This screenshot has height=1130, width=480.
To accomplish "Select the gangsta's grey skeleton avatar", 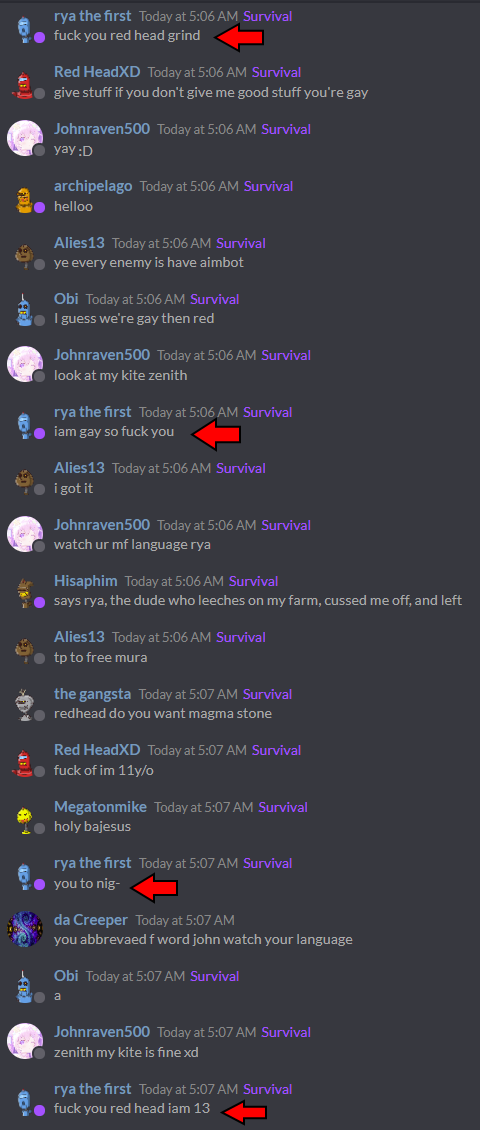I will (25, 705).
